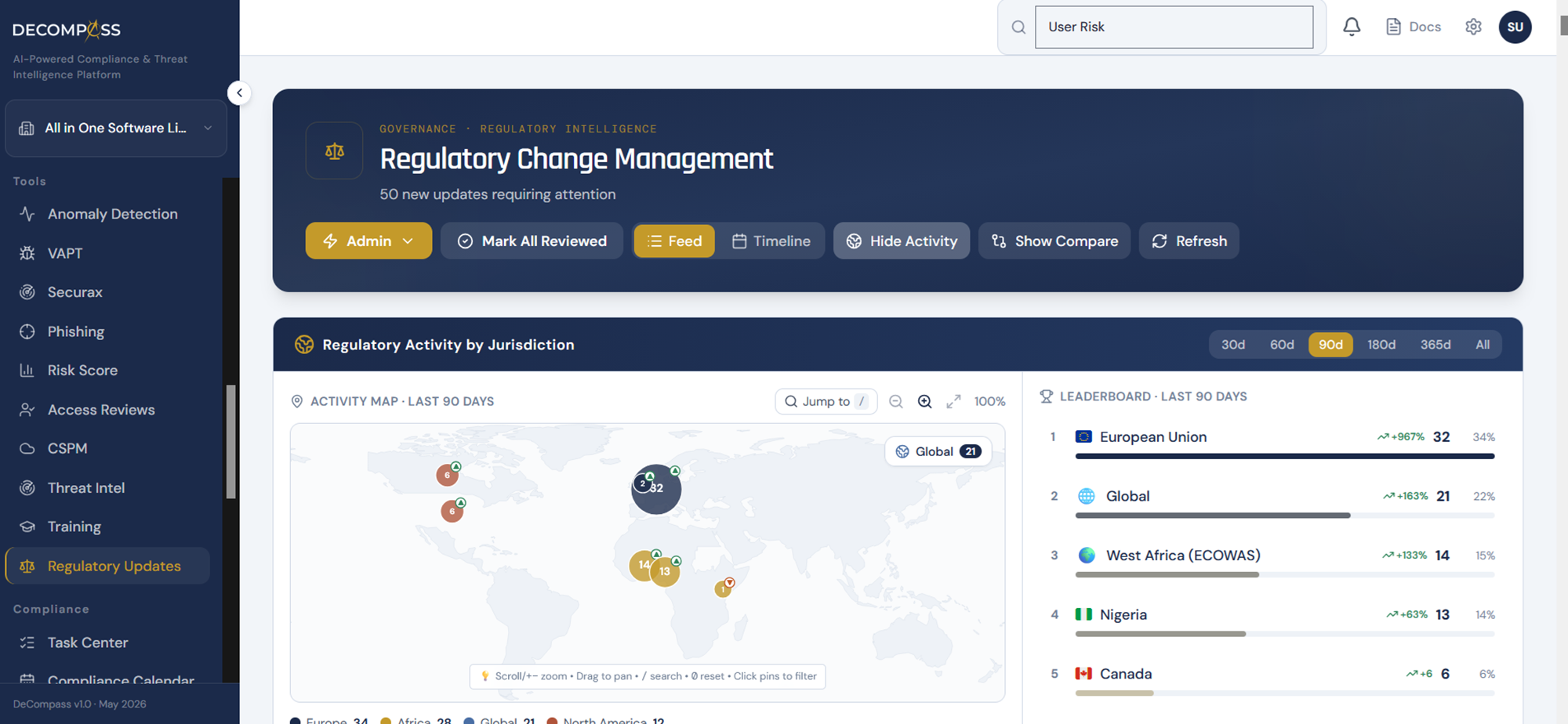1568x724 pixels.
Task: Click the Nigeria progress bar
Action: point(1285,634)
